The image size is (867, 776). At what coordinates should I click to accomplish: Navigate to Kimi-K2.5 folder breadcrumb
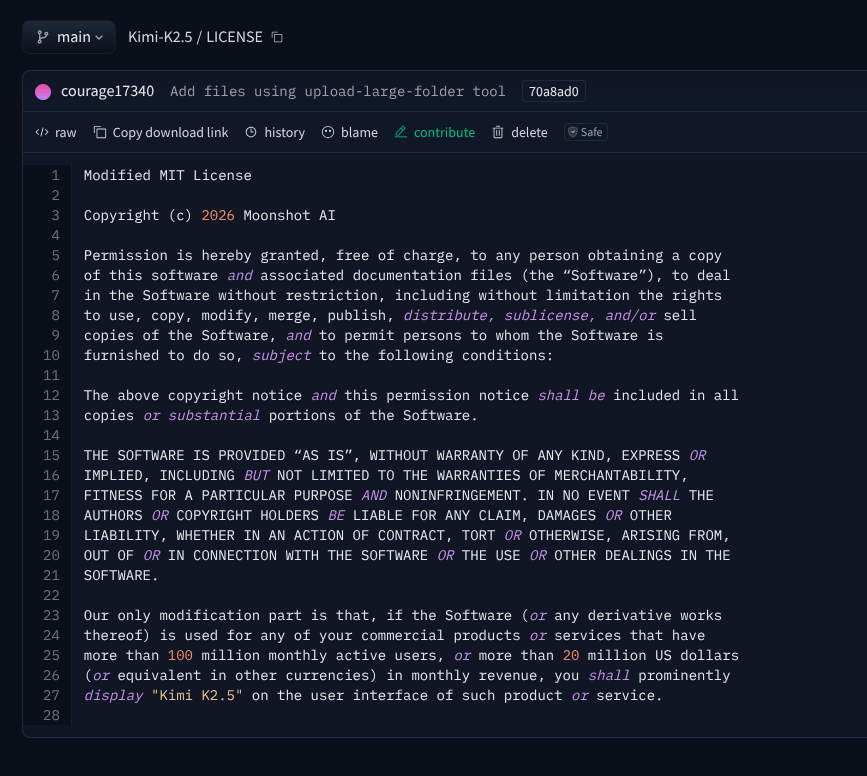pos(159,37)
